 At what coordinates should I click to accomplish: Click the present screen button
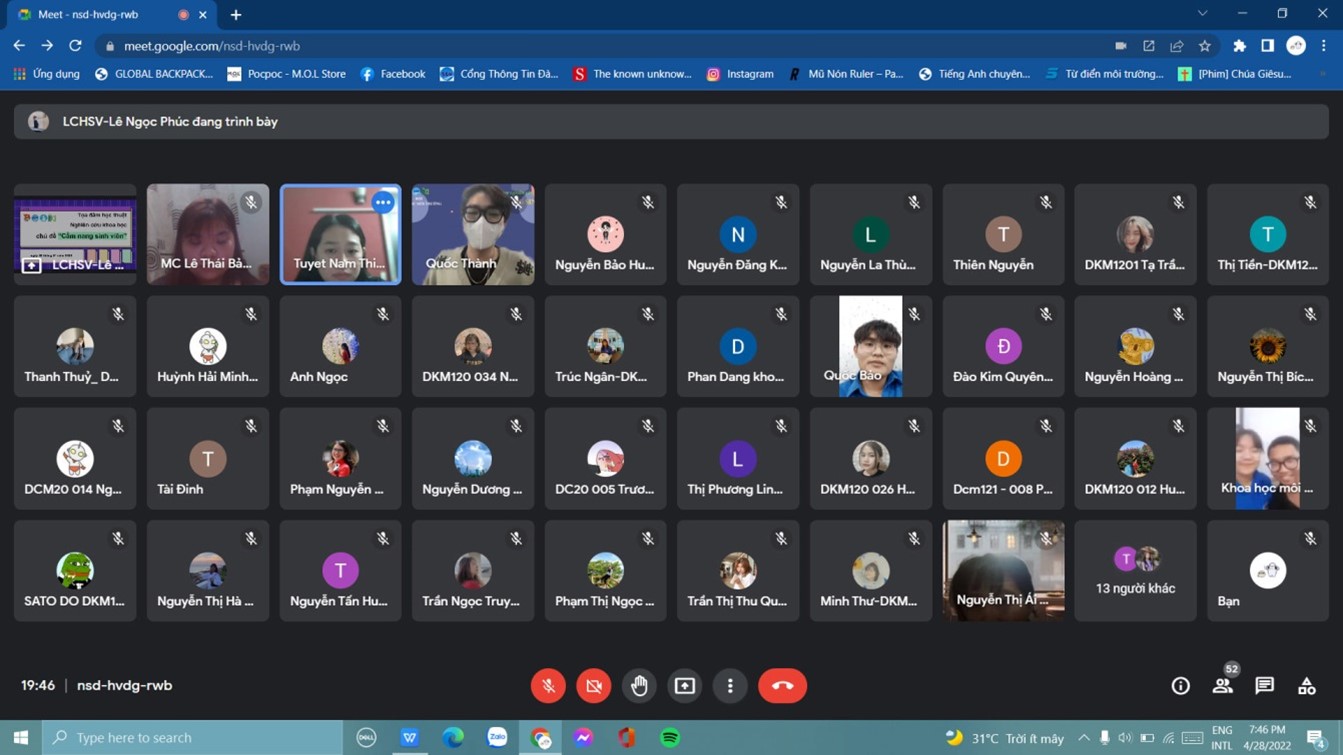[x=685, y=686]
